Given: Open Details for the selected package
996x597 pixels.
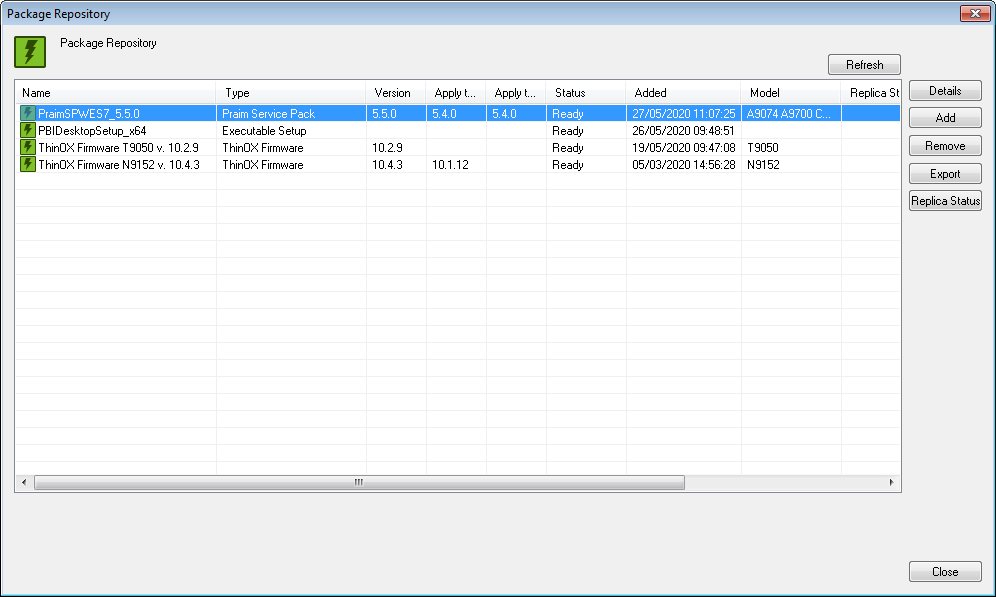Looking at the screenshot, I should point(945,91).
